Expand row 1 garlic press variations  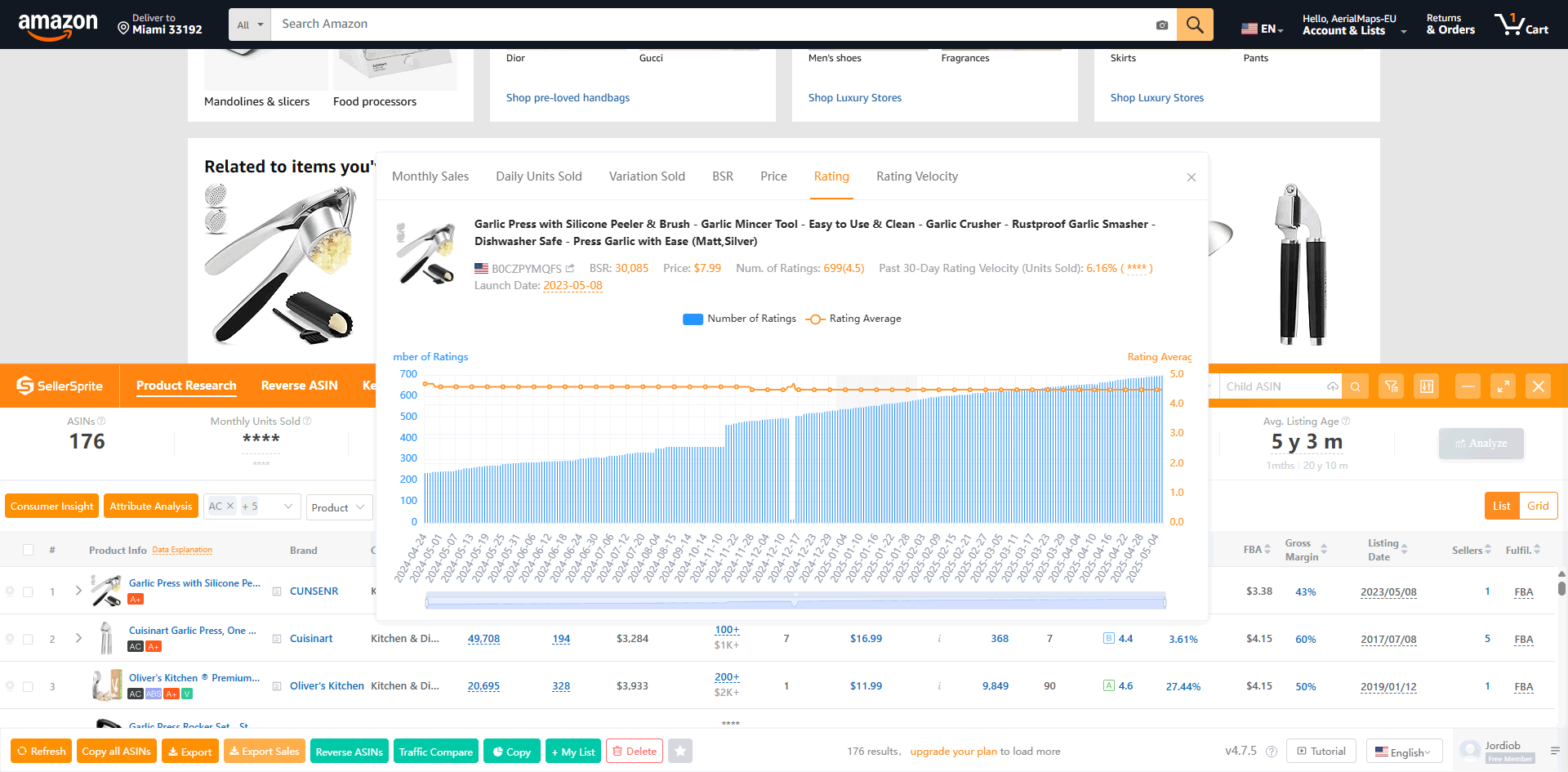coord(78,590)
